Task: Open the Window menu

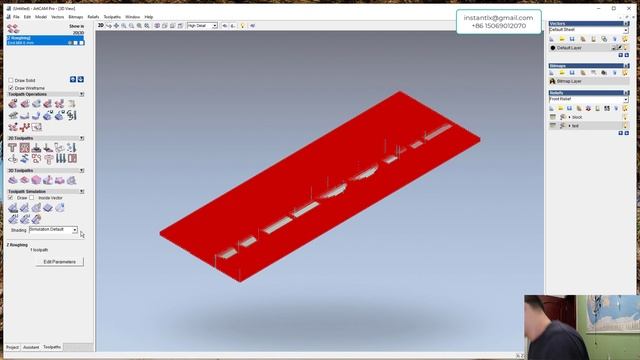Action: coord(133,17)
